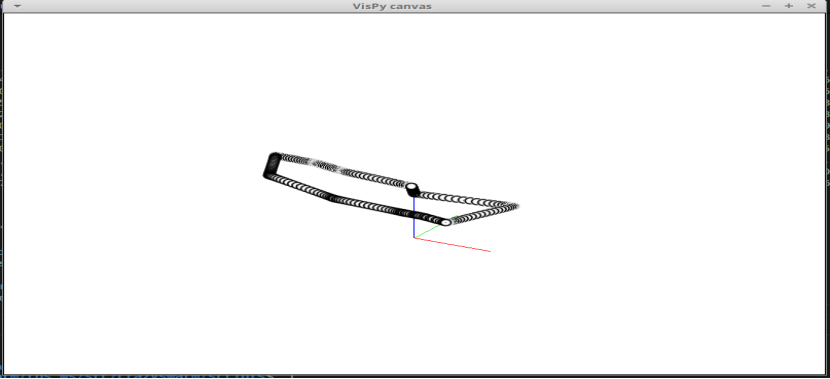Screen dimensions: 830x379
Task: Pick the white circle marker at green axis end
Action: [446, 222]
